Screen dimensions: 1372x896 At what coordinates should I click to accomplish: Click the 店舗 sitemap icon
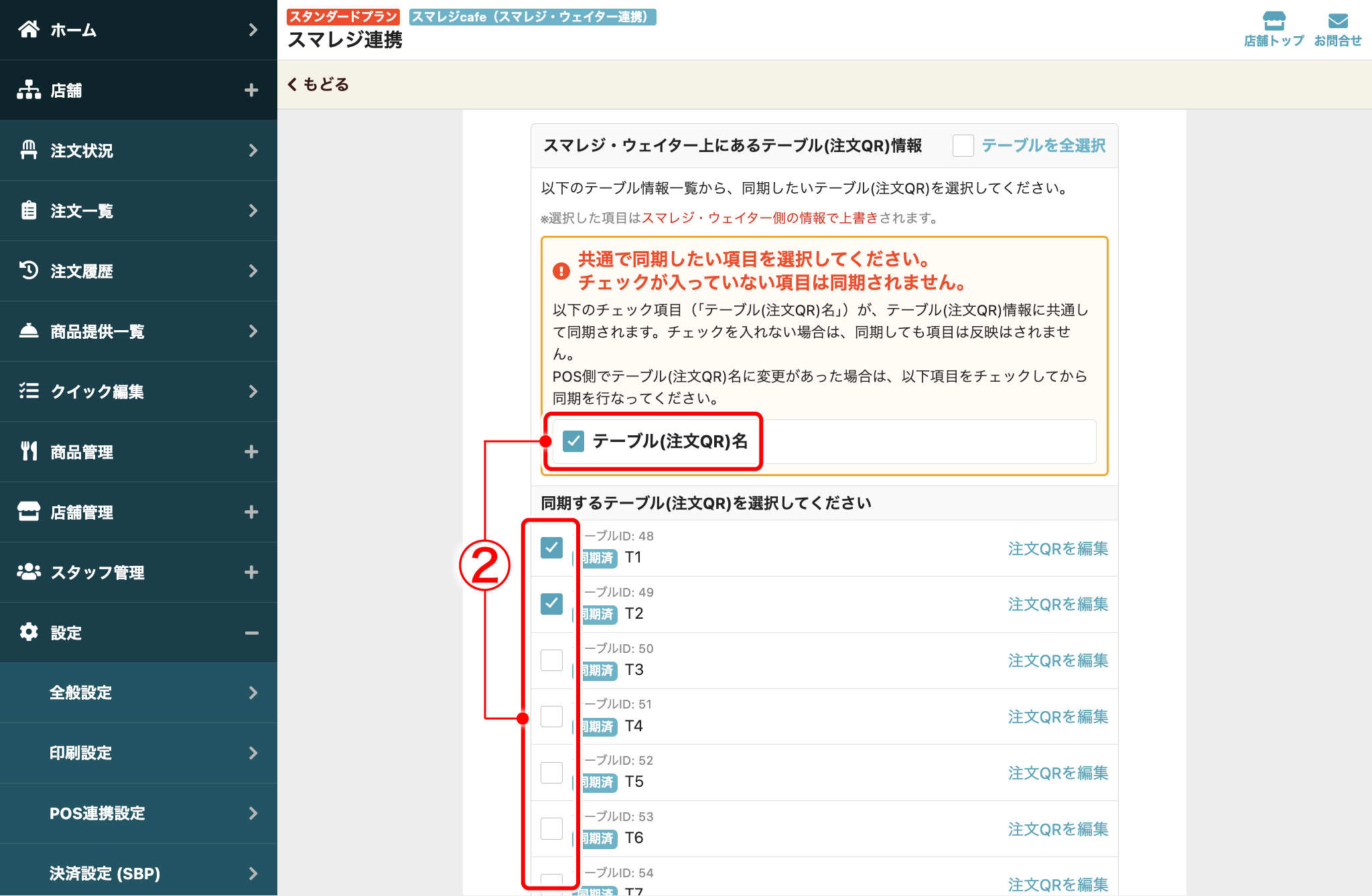[x=29, y=90]
